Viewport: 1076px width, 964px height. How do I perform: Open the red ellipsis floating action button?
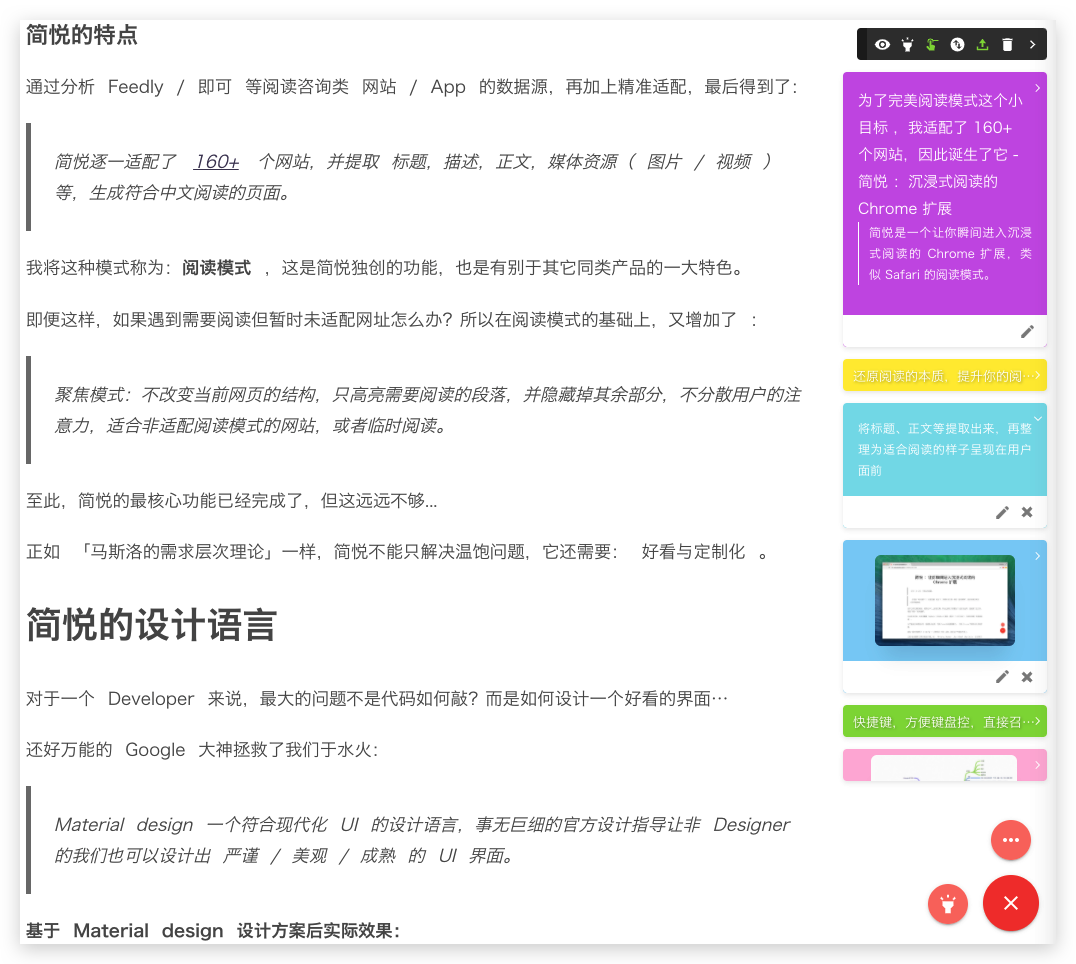pyautogui.click(x=1011, y=840)
